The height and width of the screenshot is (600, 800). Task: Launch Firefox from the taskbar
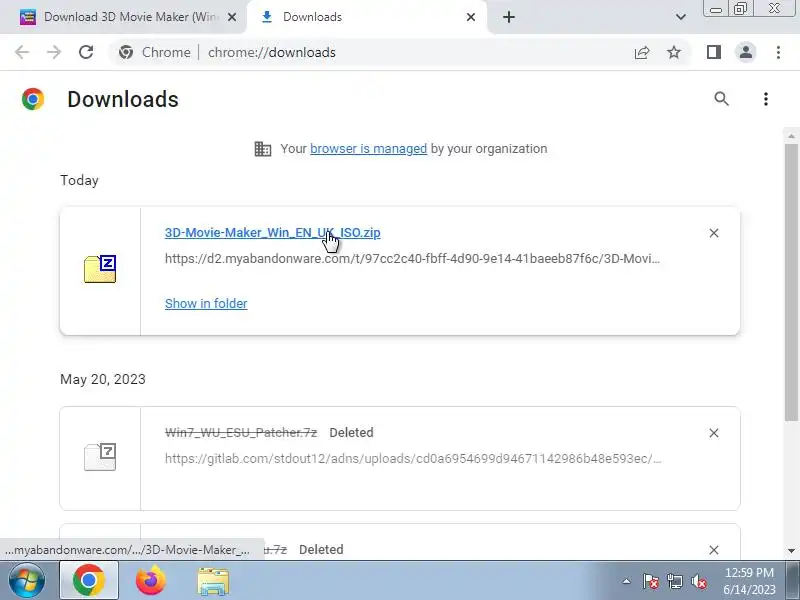151,580
